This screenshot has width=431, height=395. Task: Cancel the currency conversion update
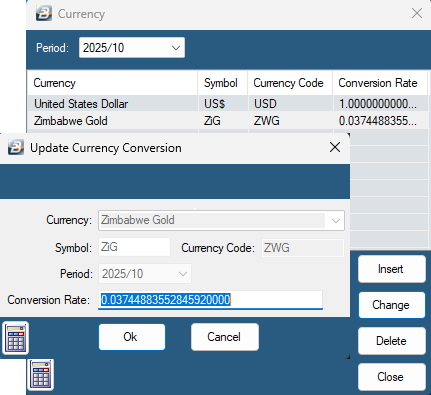pyautogui.click(x=225, y=337)
